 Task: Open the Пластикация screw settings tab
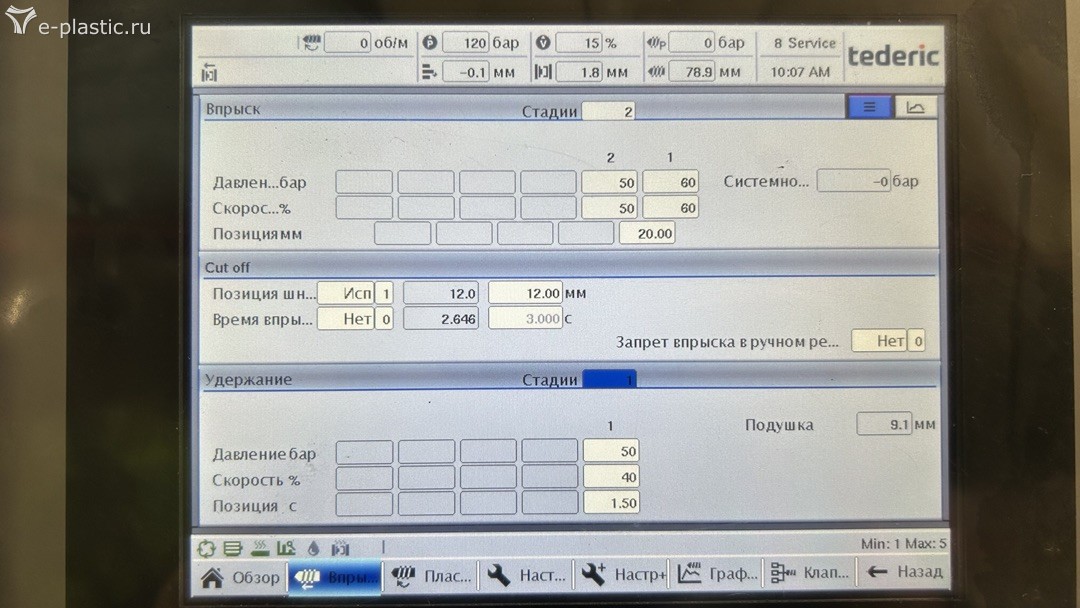(431, 576)
